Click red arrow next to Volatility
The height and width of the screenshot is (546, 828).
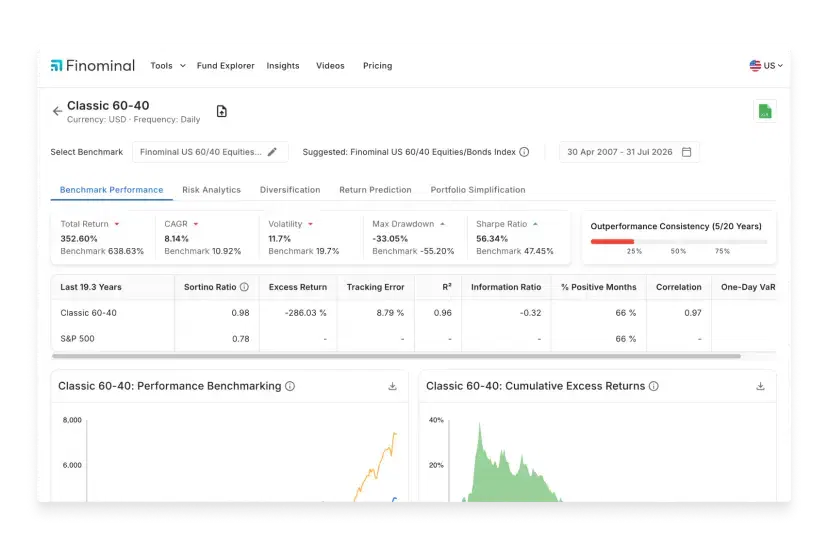(x=310, y=224)
